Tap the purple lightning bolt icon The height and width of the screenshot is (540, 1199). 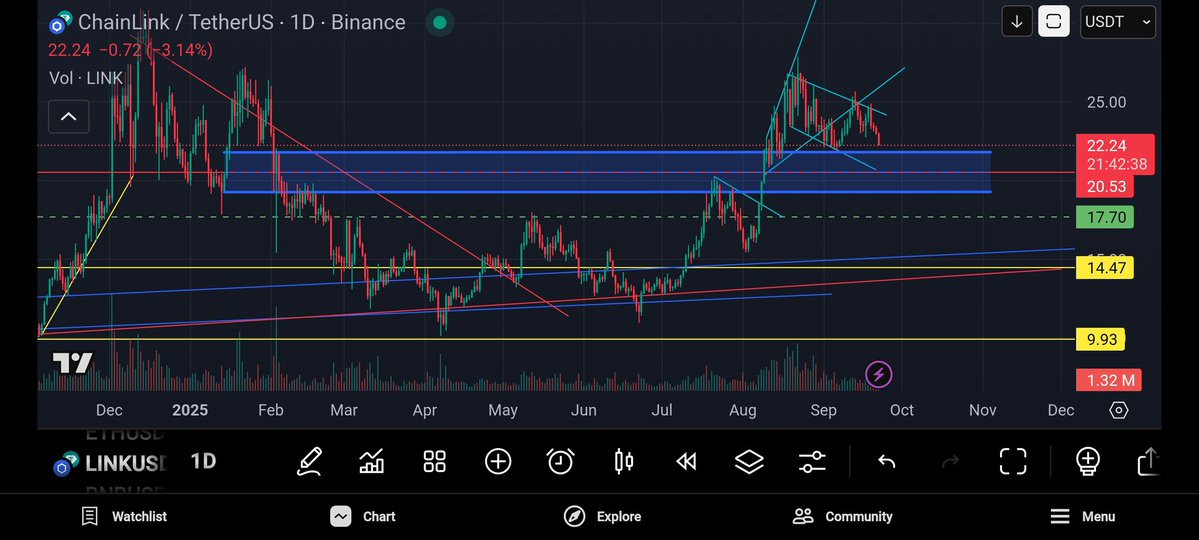(x=879, y=375)
